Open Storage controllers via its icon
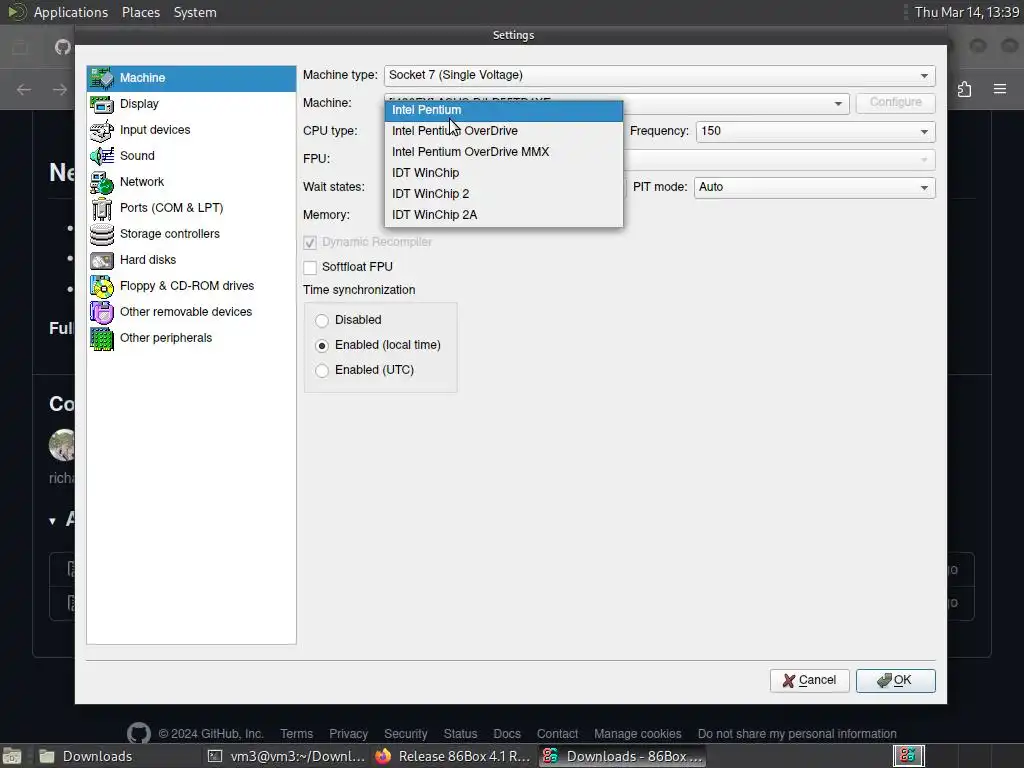 tap(102, 234)
